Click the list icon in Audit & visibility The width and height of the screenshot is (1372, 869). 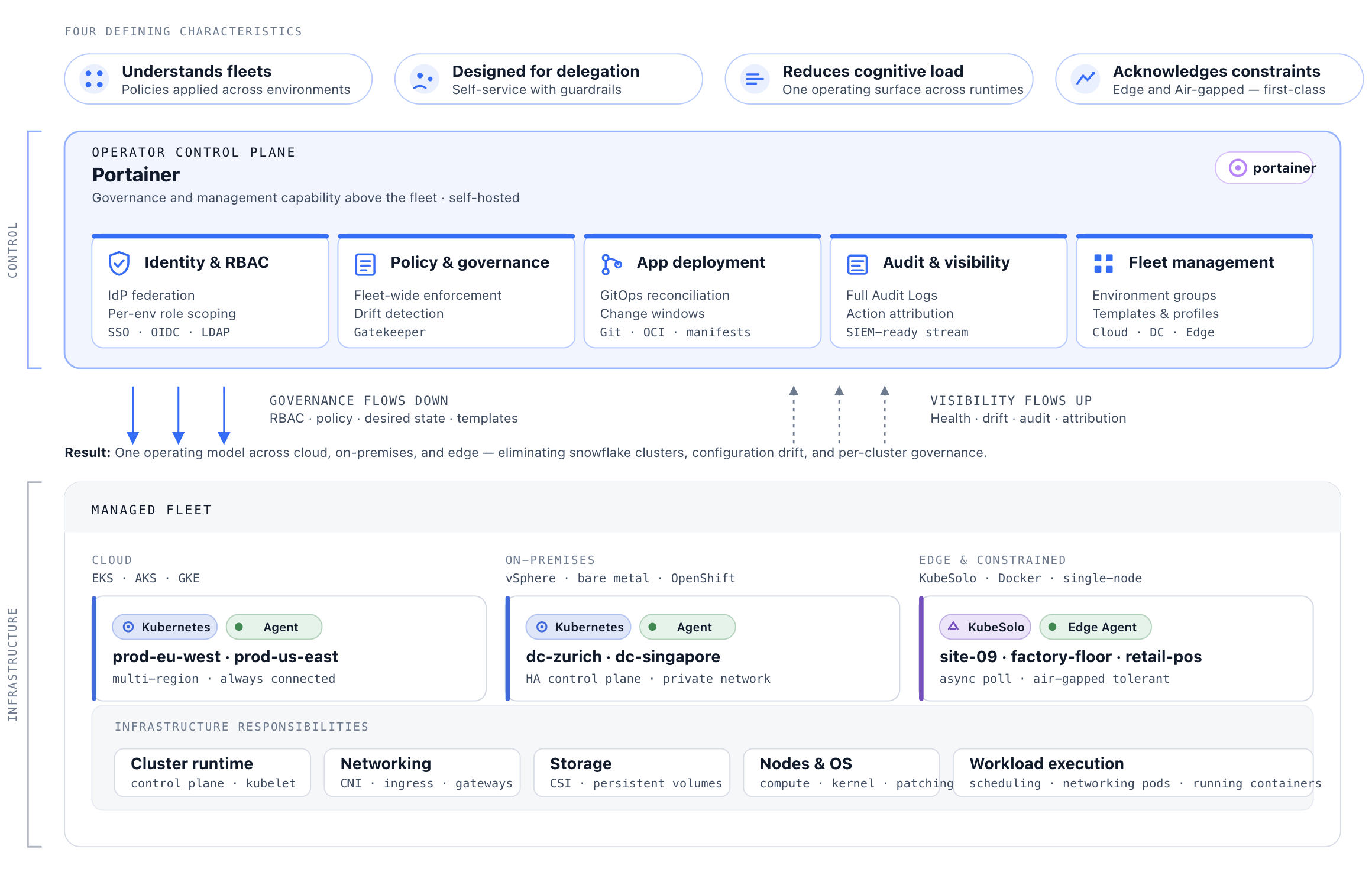tap(857, 264)
